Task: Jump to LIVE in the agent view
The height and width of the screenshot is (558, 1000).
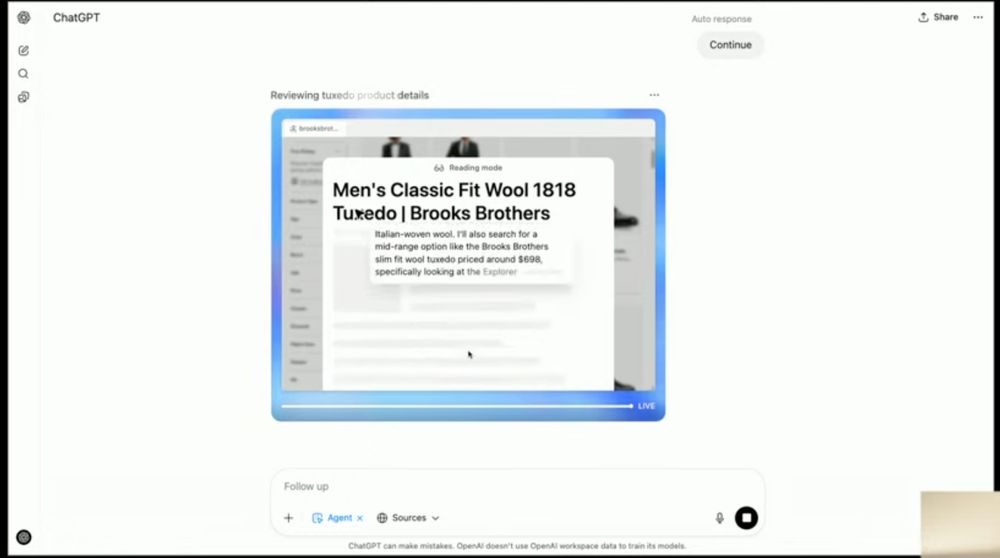Action: click(646, 406)
